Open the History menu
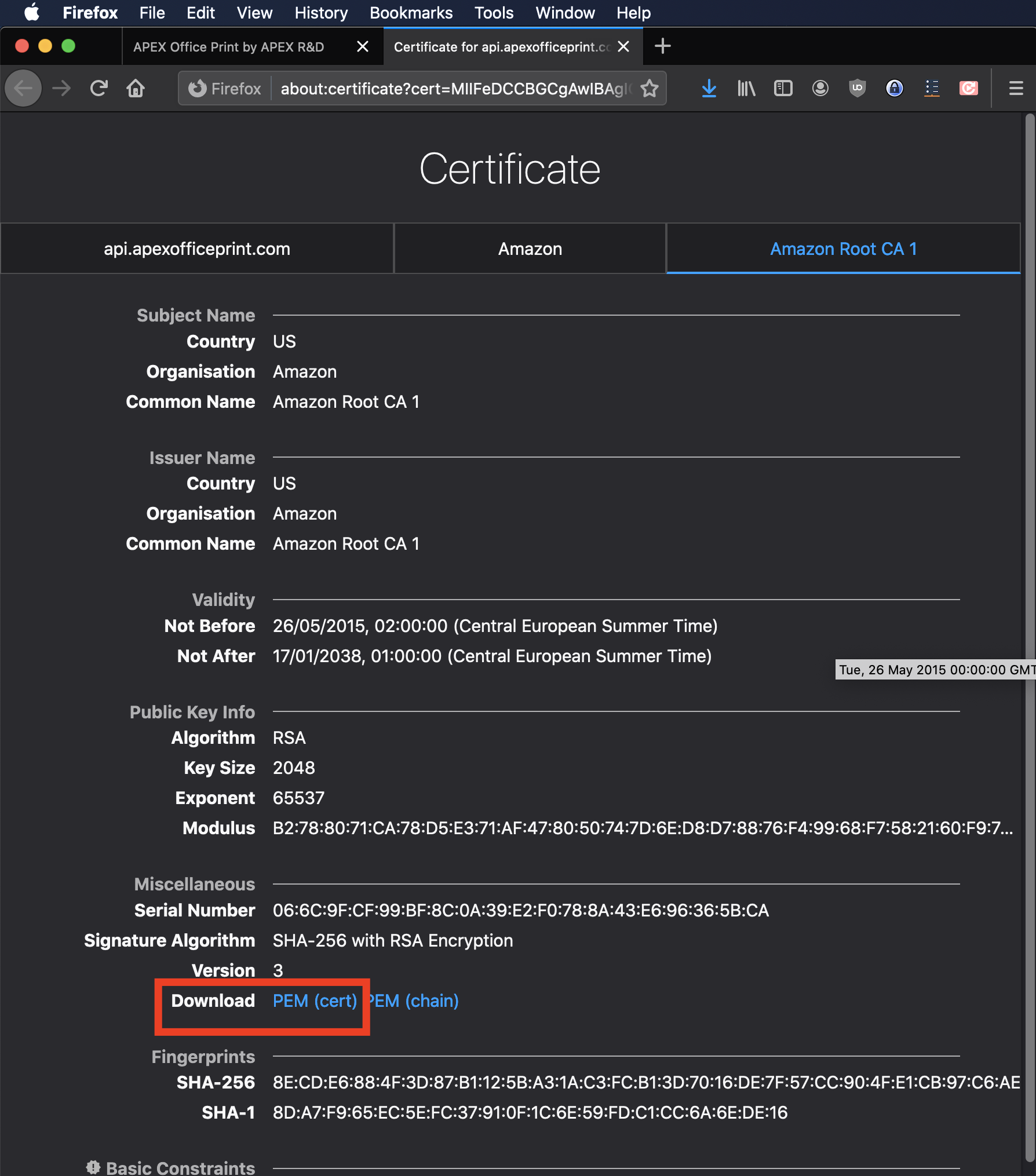 321,13
